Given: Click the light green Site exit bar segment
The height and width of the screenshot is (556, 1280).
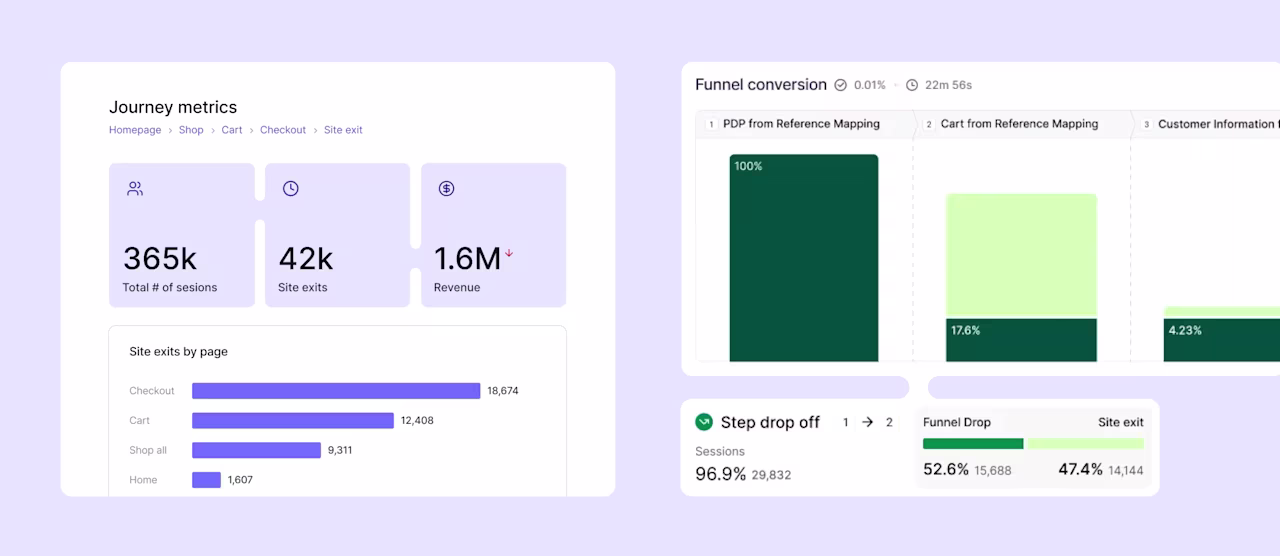Looking at the screenshot, I should (1086, 443).
